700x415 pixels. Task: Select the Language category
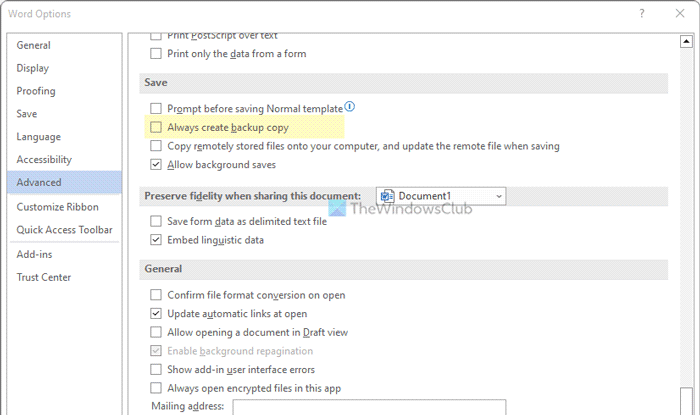[64, 137]
